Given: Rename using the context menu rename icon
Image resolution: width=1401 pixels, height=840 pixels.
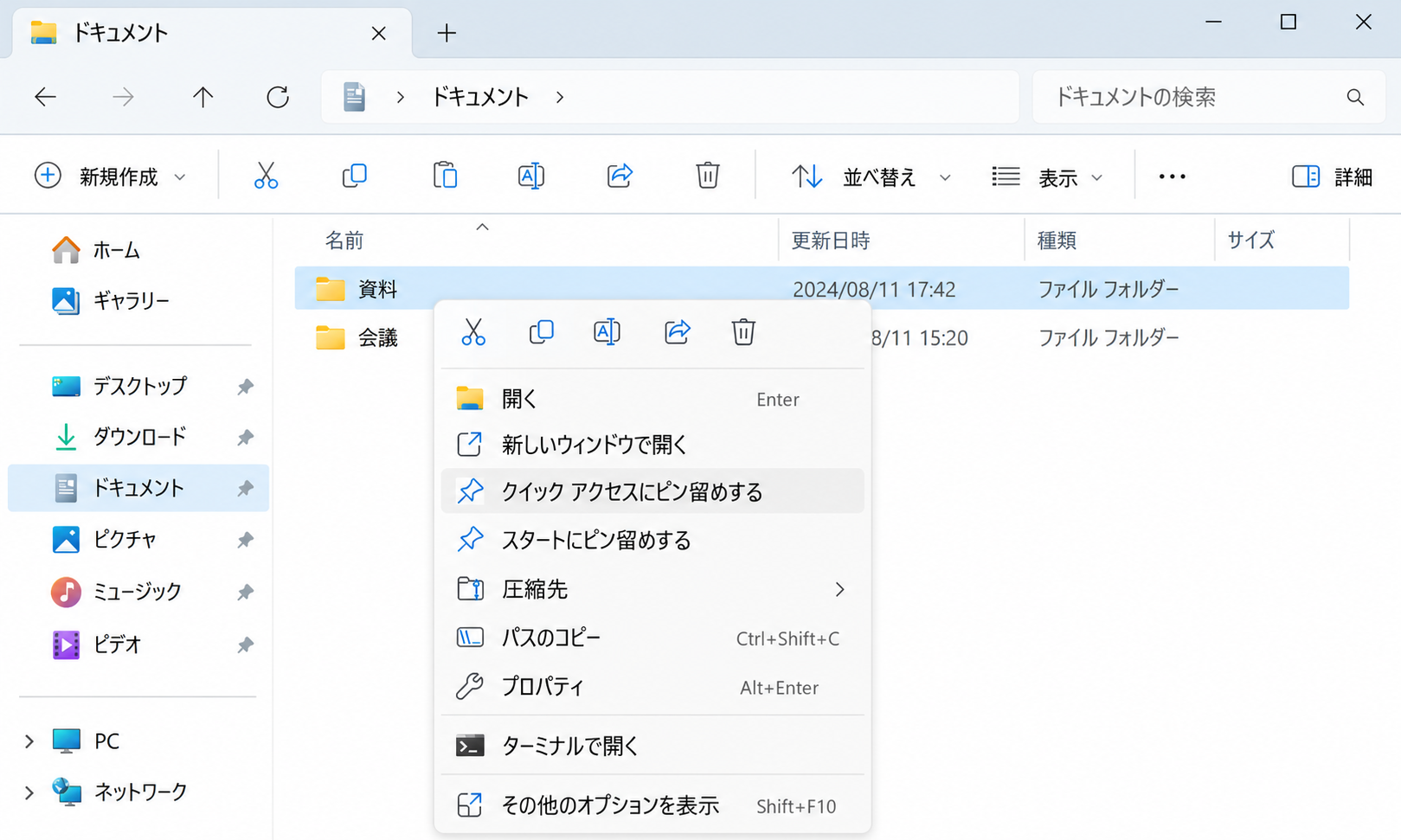Looking at the screenshot, I should point(607,332).
